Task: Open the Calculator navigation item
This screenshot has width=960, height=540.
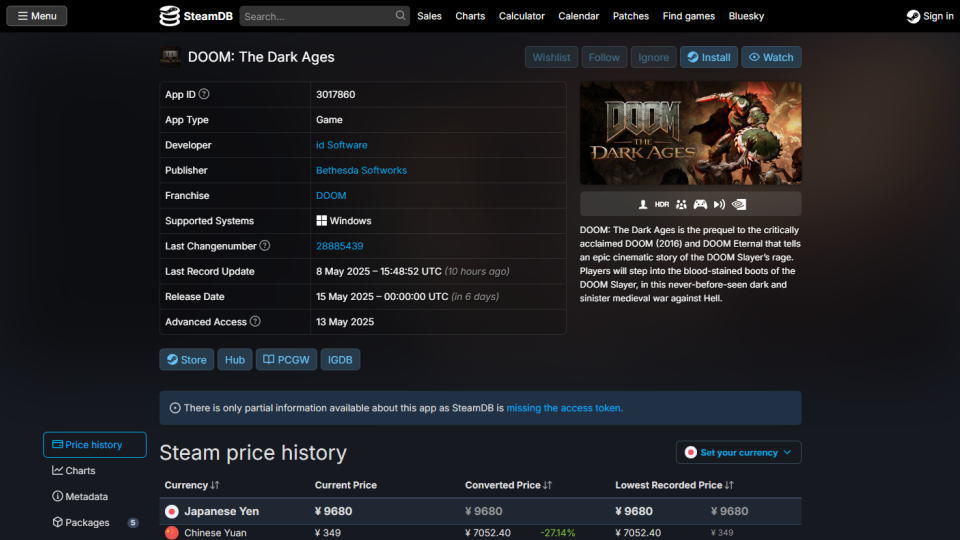Action: click(522, 16)
